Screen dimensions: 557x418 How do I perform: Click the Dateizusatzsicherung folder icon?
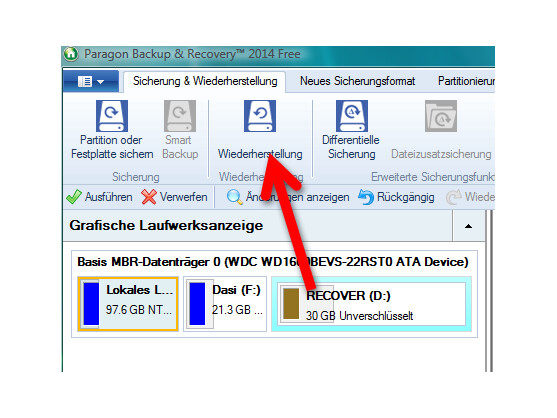pos(441,116)
